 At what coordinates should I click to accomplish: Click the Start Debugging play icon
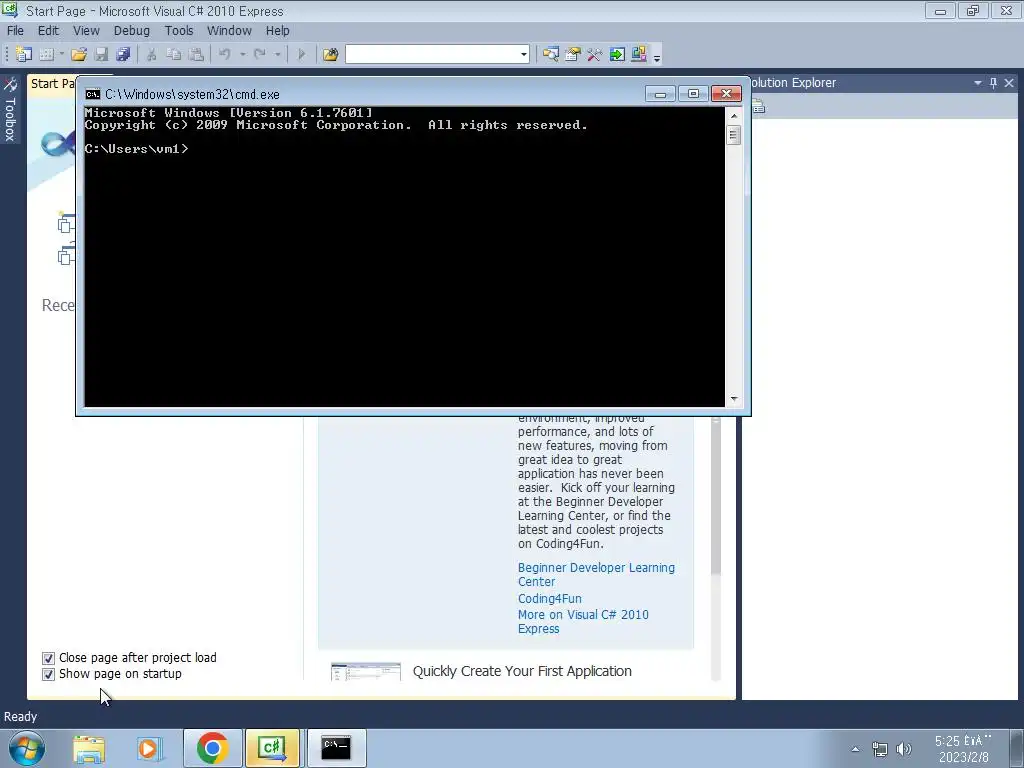coord(301,54)
